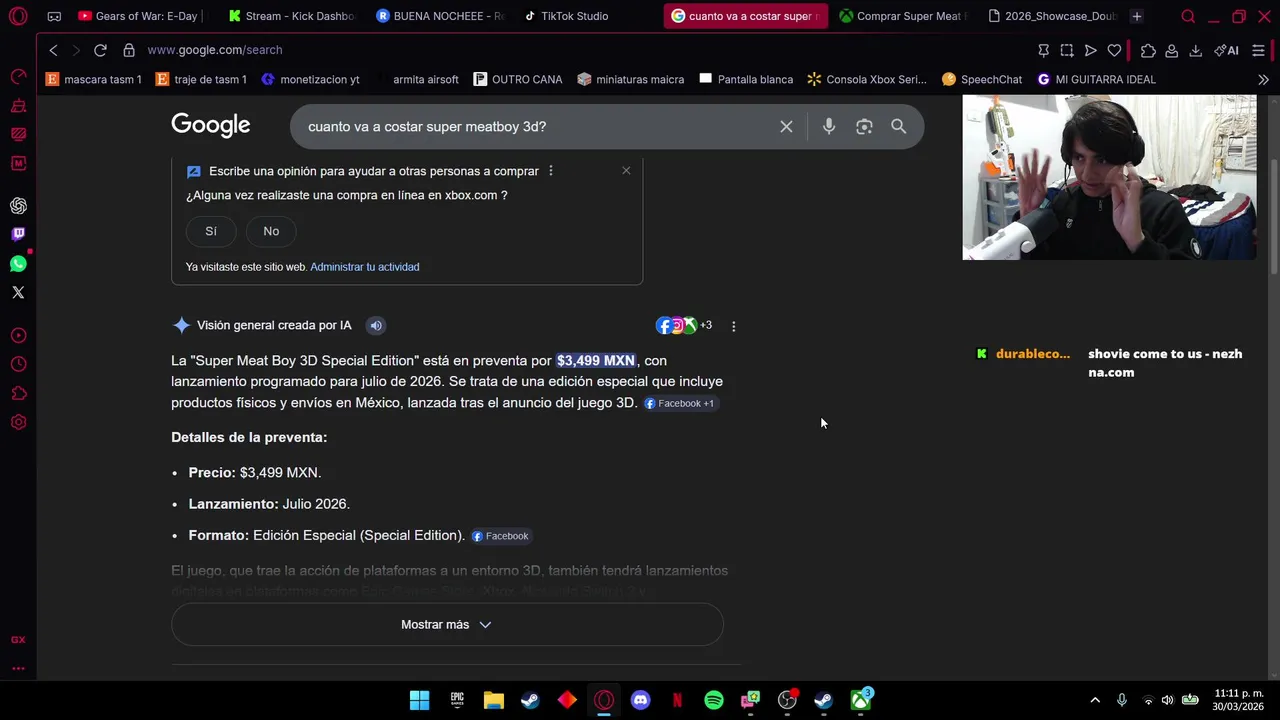Answer Sí to xbox.com purchase question
Screen dimensions: 1280x720
coord(211,231)
